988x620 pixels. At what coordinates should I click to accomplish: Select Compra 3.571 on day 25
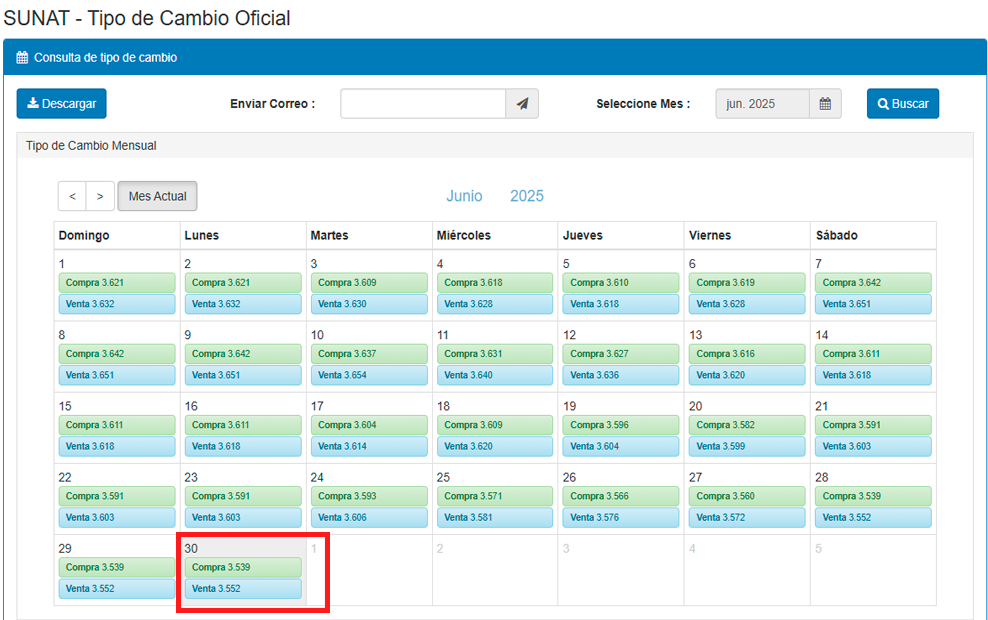tap(495, 496)
